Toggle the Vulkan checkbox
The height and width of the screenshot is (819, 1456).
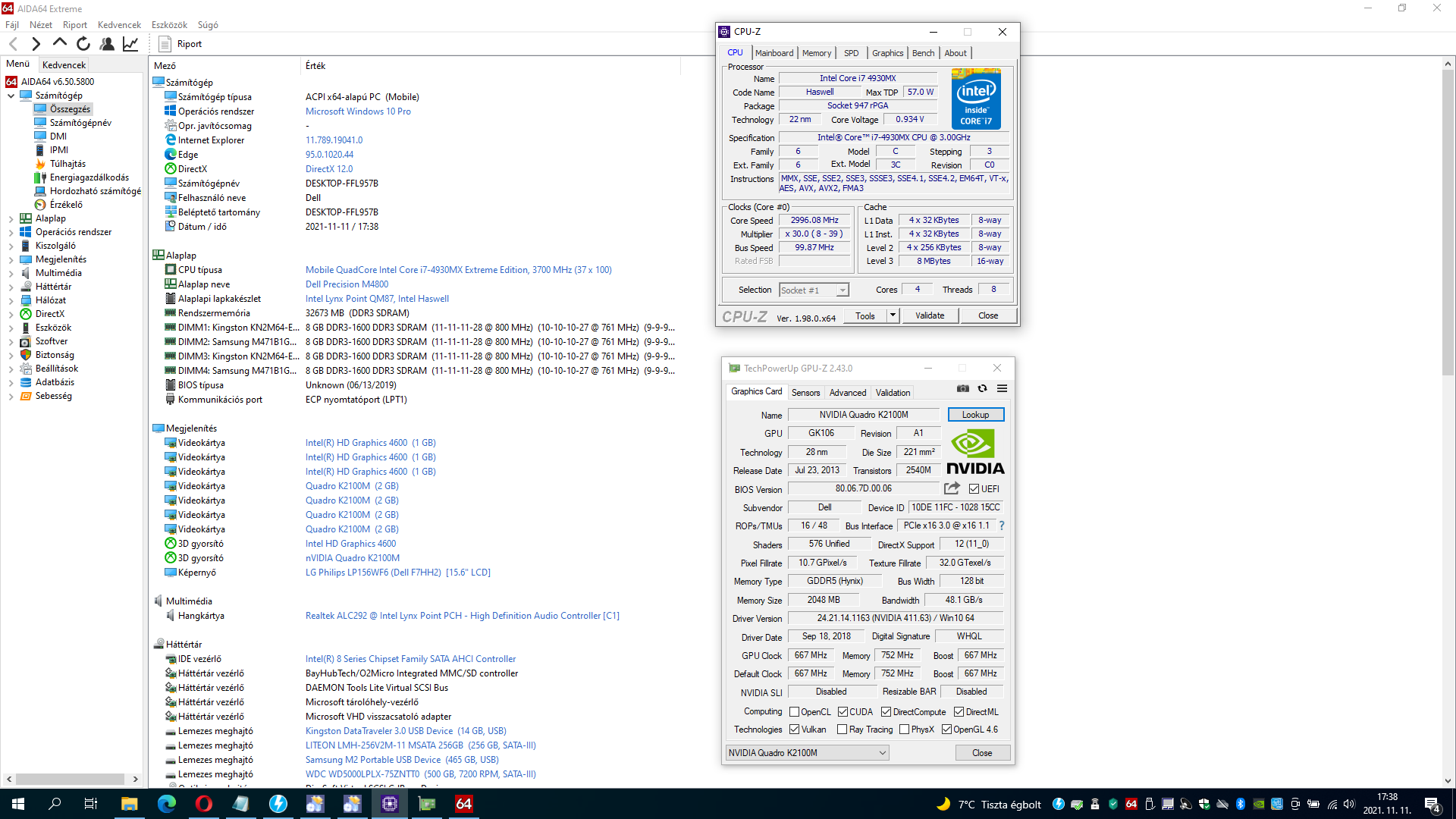[794, 730]
